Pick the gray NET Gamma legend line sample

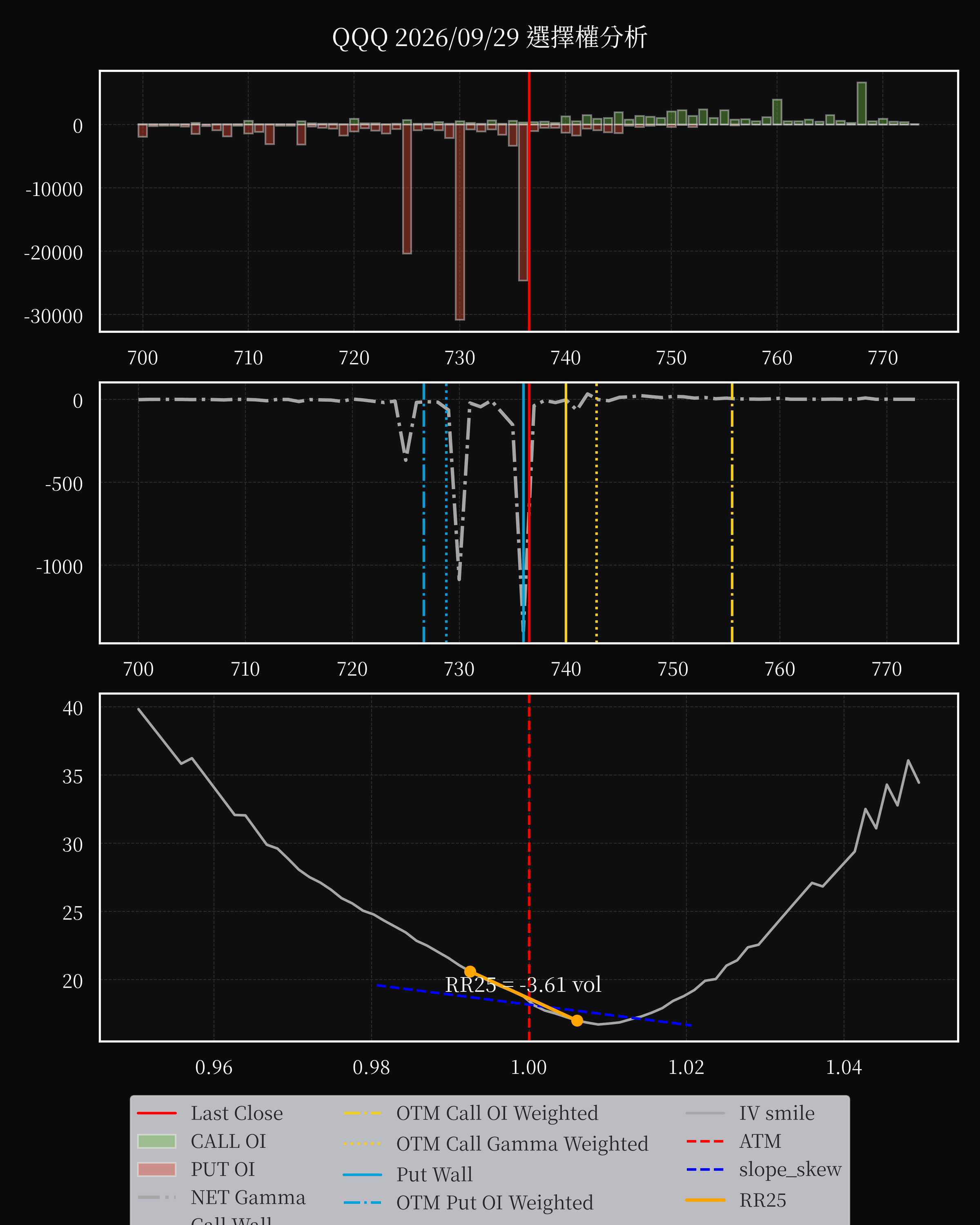click(x=157, y=1197)
